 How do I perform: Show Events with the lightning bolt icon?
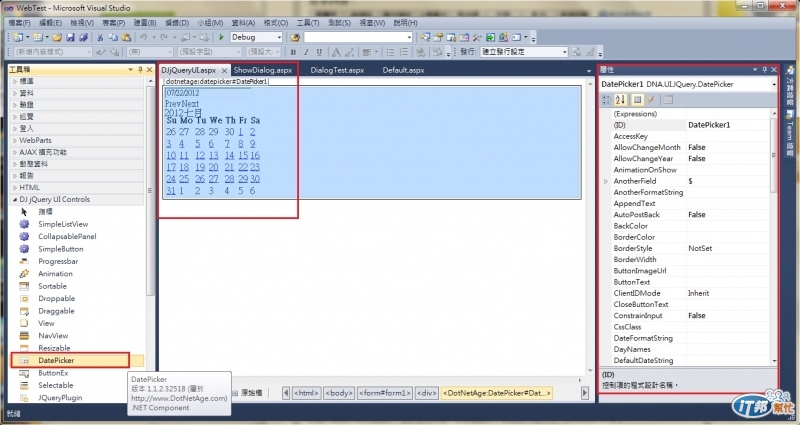click(651, 100)
